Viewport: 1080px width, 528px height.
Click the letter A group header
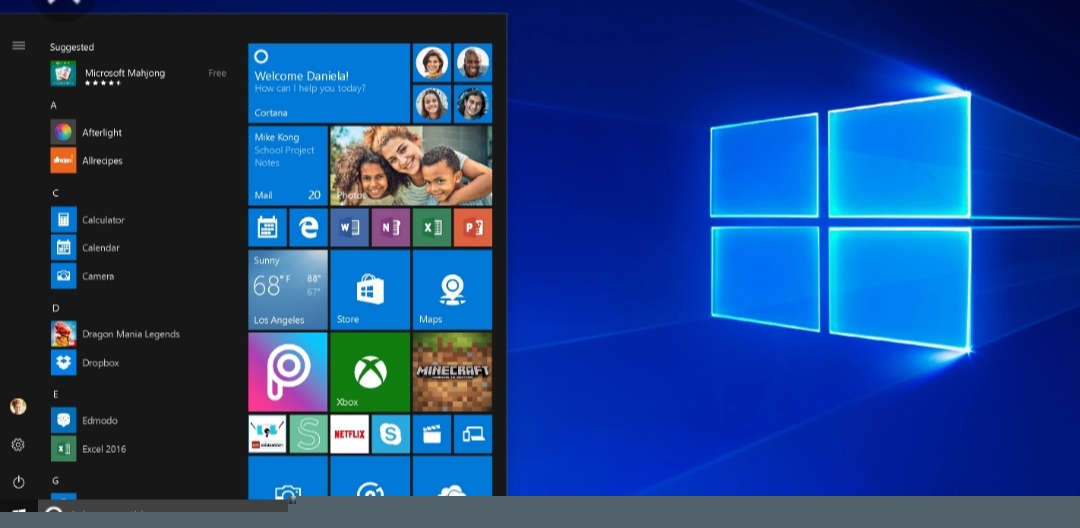(54, 105)
